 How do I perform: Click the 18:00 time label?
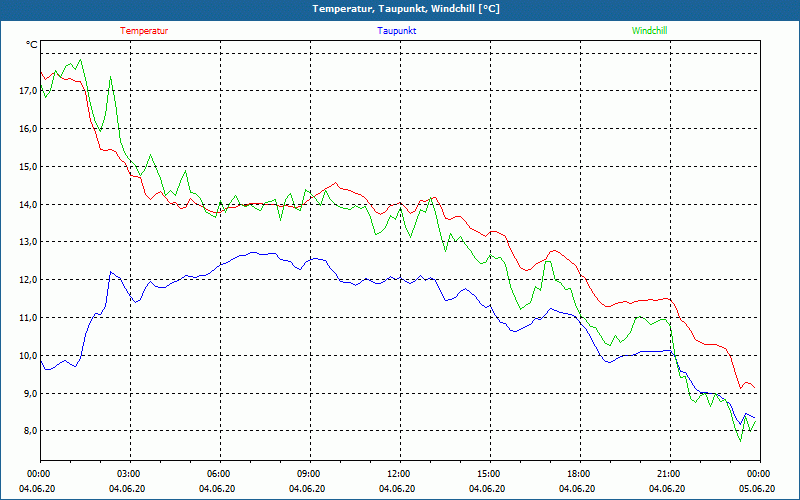[578, 474]
